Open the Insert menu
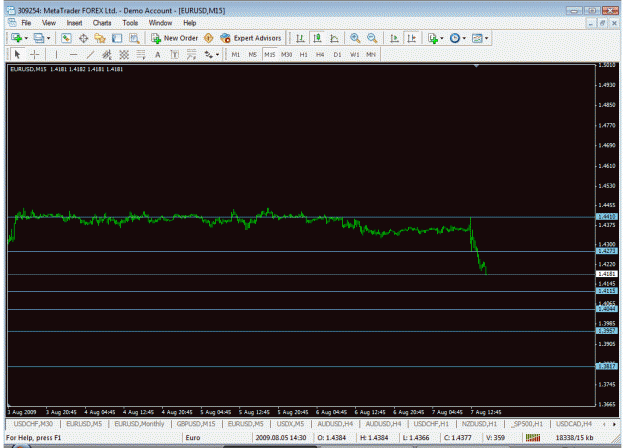The width and height of the screenshot is (625, 448). 75,23
